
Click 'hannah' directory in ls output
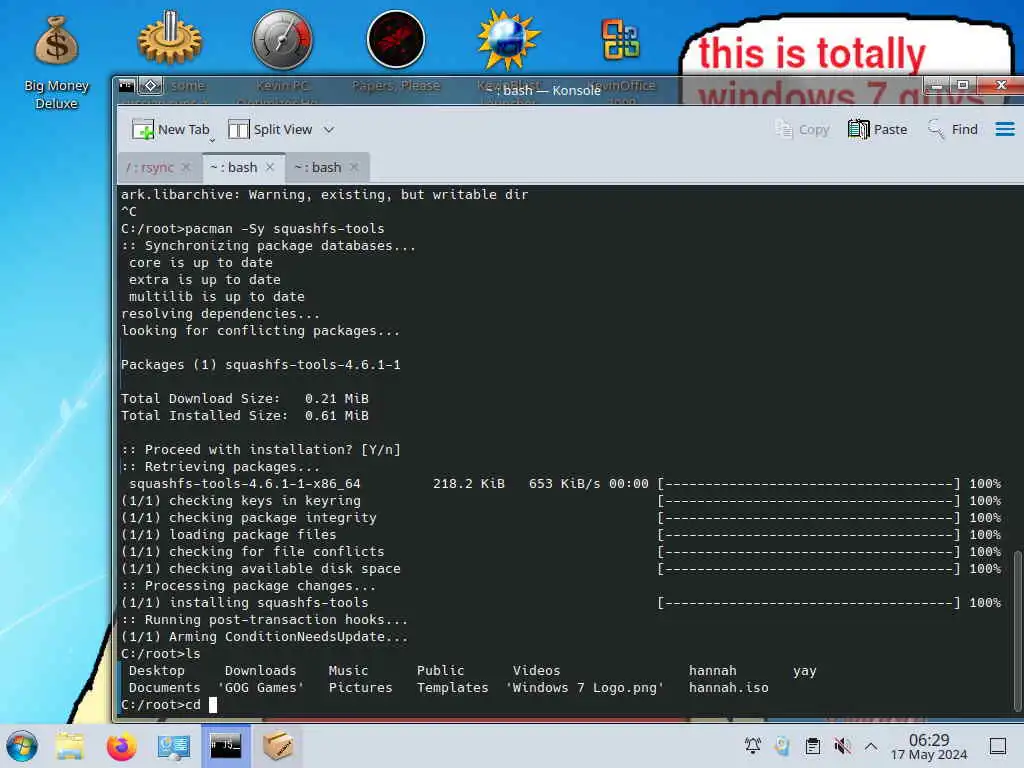(712, 671)
